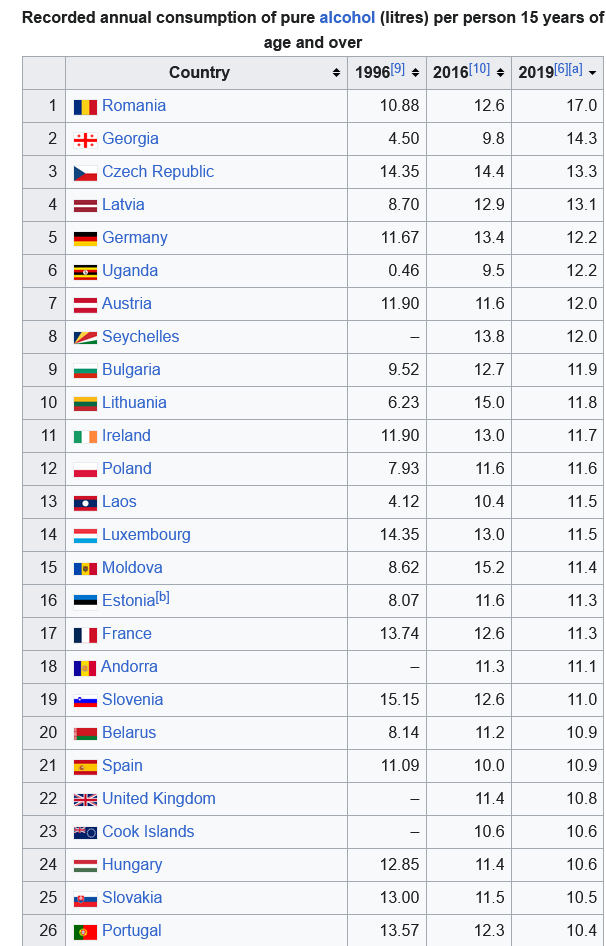Open the Czech Republic article link
The height and width of the screenshot is (946, 606).
pyautogui.click(x=158, y=171)
